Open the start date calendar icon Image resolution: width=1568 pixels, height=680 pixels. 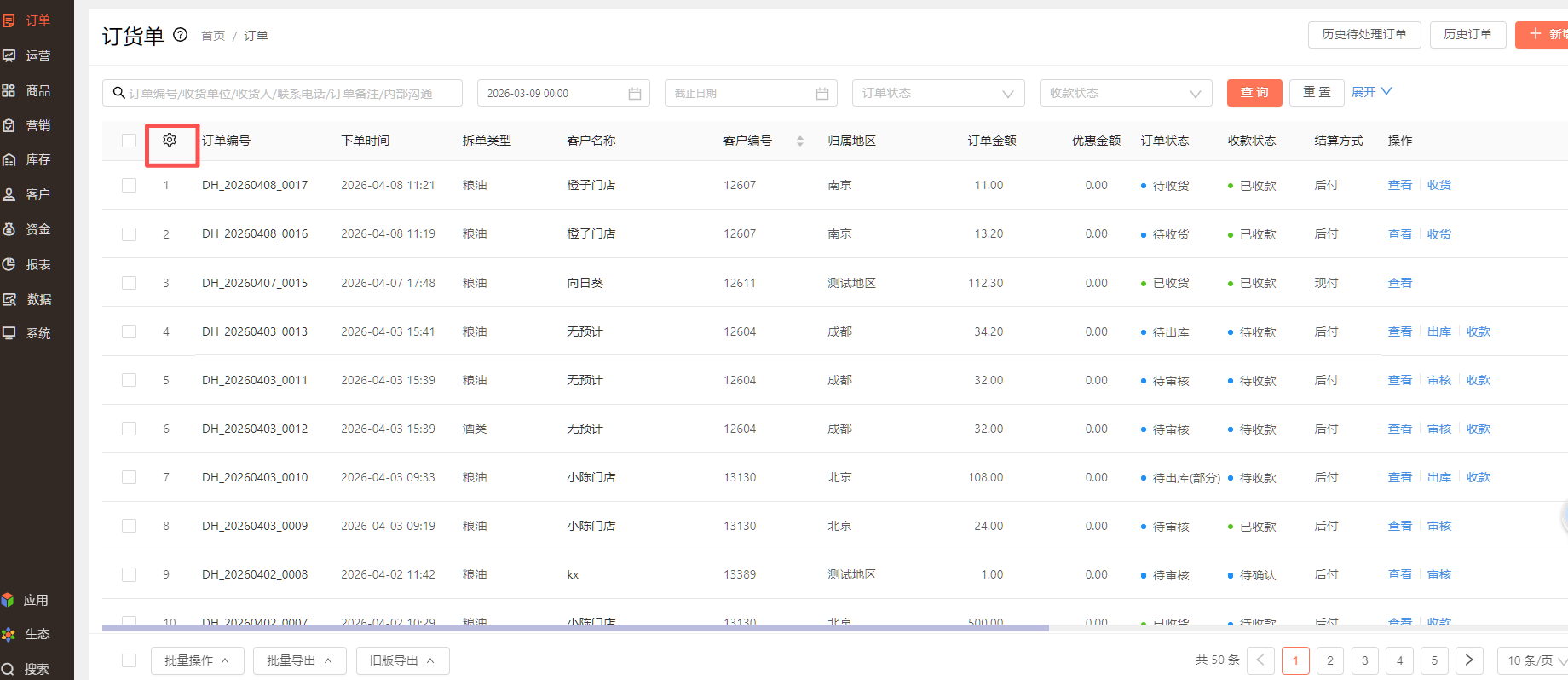point(635,94)
